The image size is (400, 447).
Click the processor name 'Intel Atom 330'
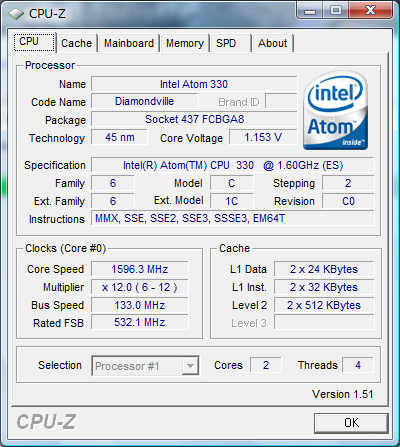194,84
